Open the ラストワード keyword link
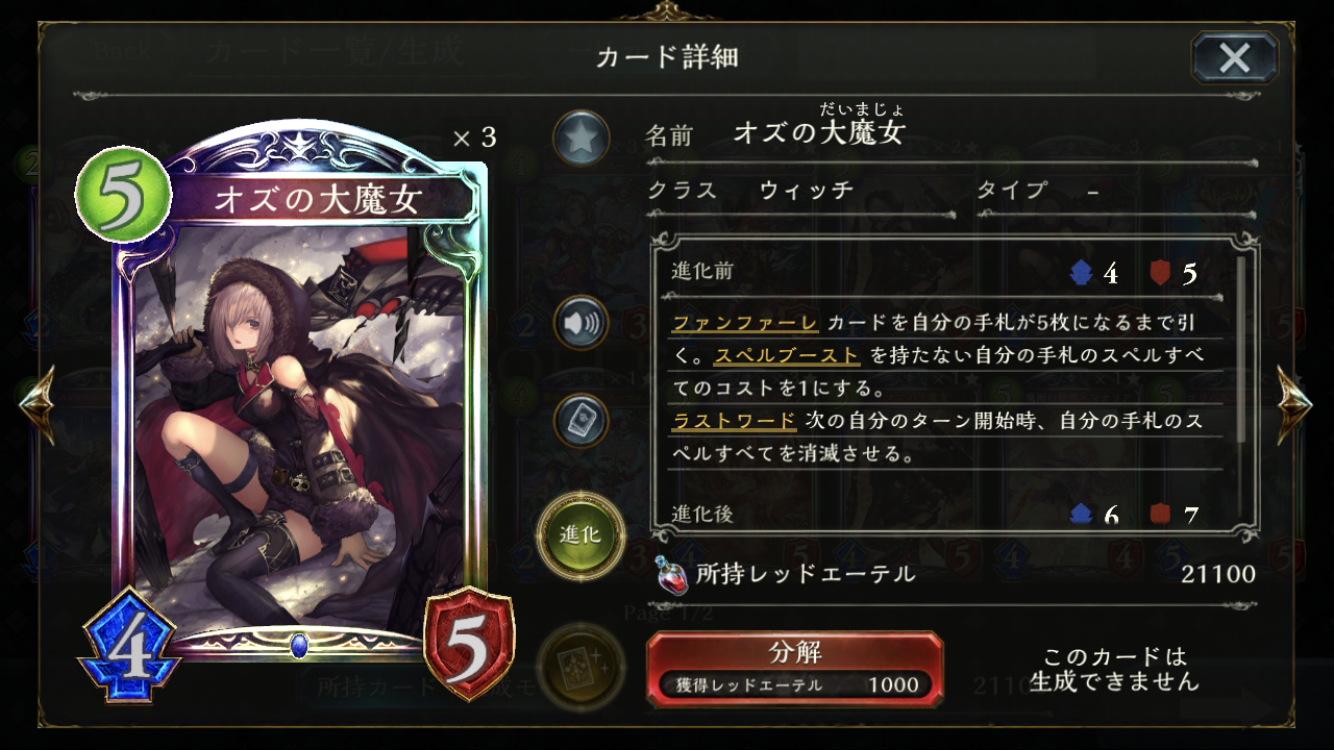Image resolution: width=1334 pixels, height=750 pixels. 733,421
